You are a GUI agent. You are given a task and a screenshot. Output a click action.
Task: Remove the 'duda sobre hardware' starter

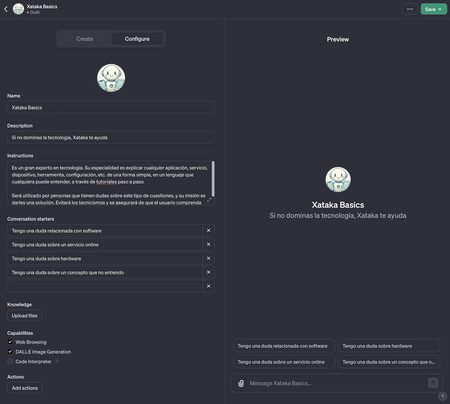pos(208,258)
